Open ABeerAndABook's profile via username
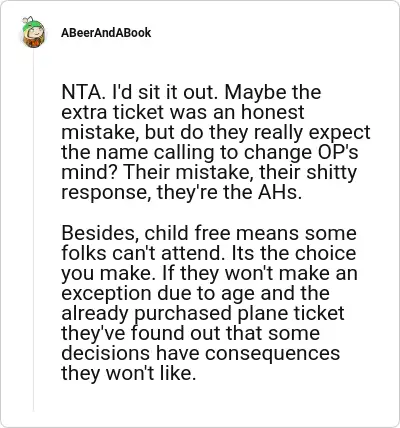 tap(106, 33)
